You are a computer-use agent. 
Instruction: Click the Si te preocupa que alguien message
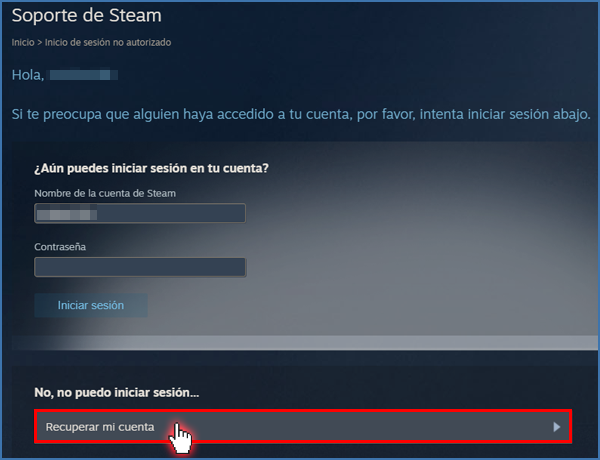301,114
